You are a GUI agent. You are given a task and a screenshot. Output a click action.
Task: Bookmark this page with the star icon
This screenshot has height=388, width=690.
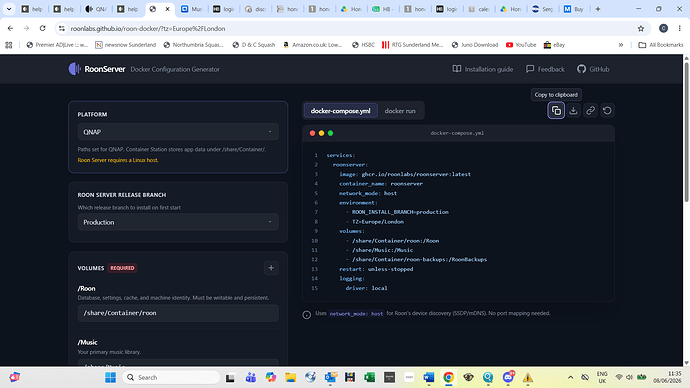point(641,29)
